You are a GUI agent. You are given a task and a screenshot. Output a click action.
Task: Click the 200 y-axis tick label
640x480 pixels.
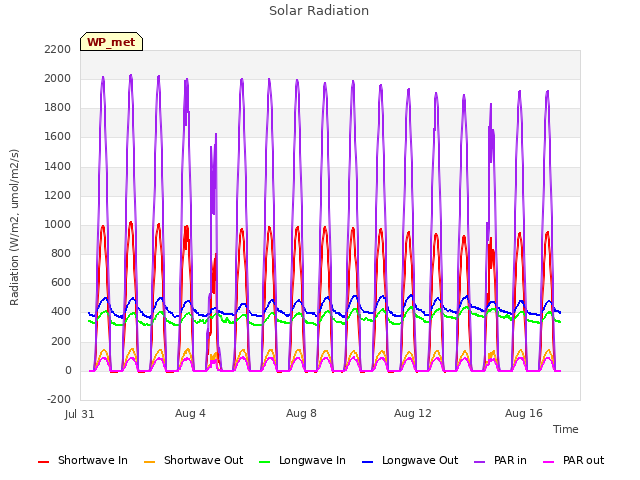(61, 341)
